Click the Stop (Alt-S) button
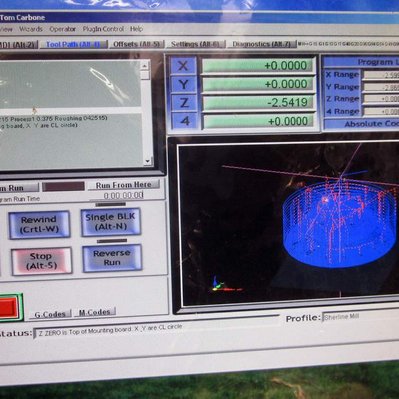Viewport: 399px width, 399px height. coord(41,261)
